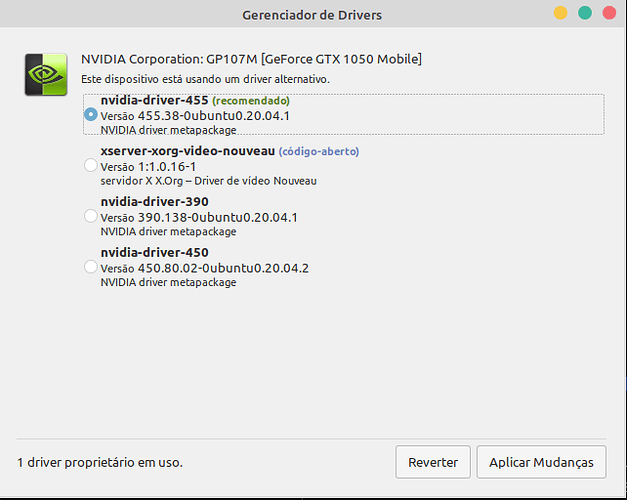
Task: Click the Aplicar Mudanças button
Action: (541, 462)
